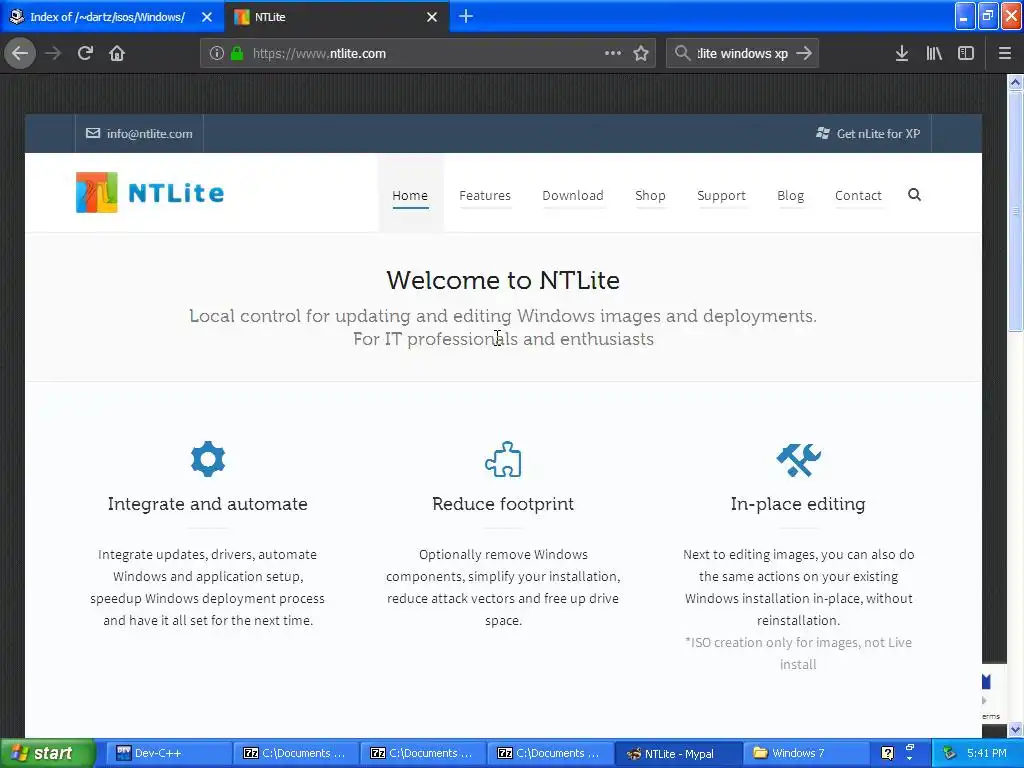Open the Blog page

click(790, 195)
